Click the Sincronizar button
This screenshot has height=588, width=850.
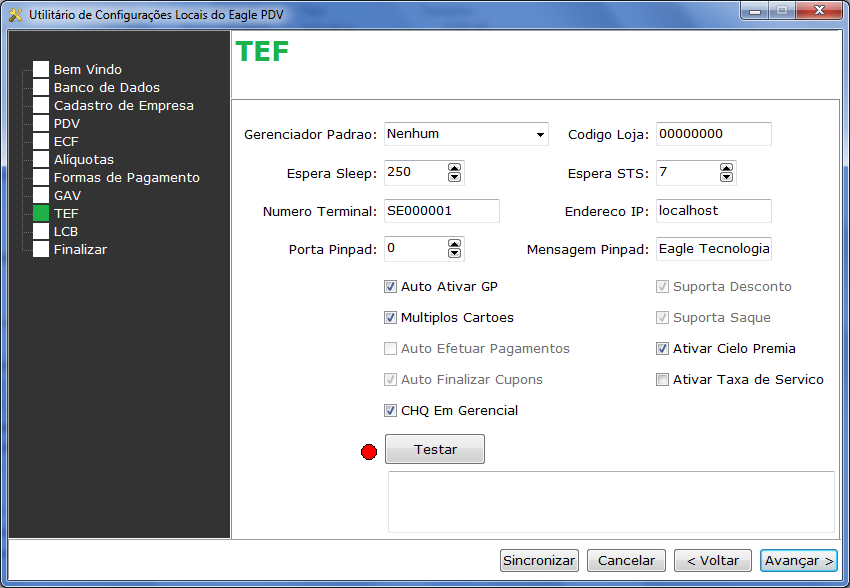tap(539, 560)
